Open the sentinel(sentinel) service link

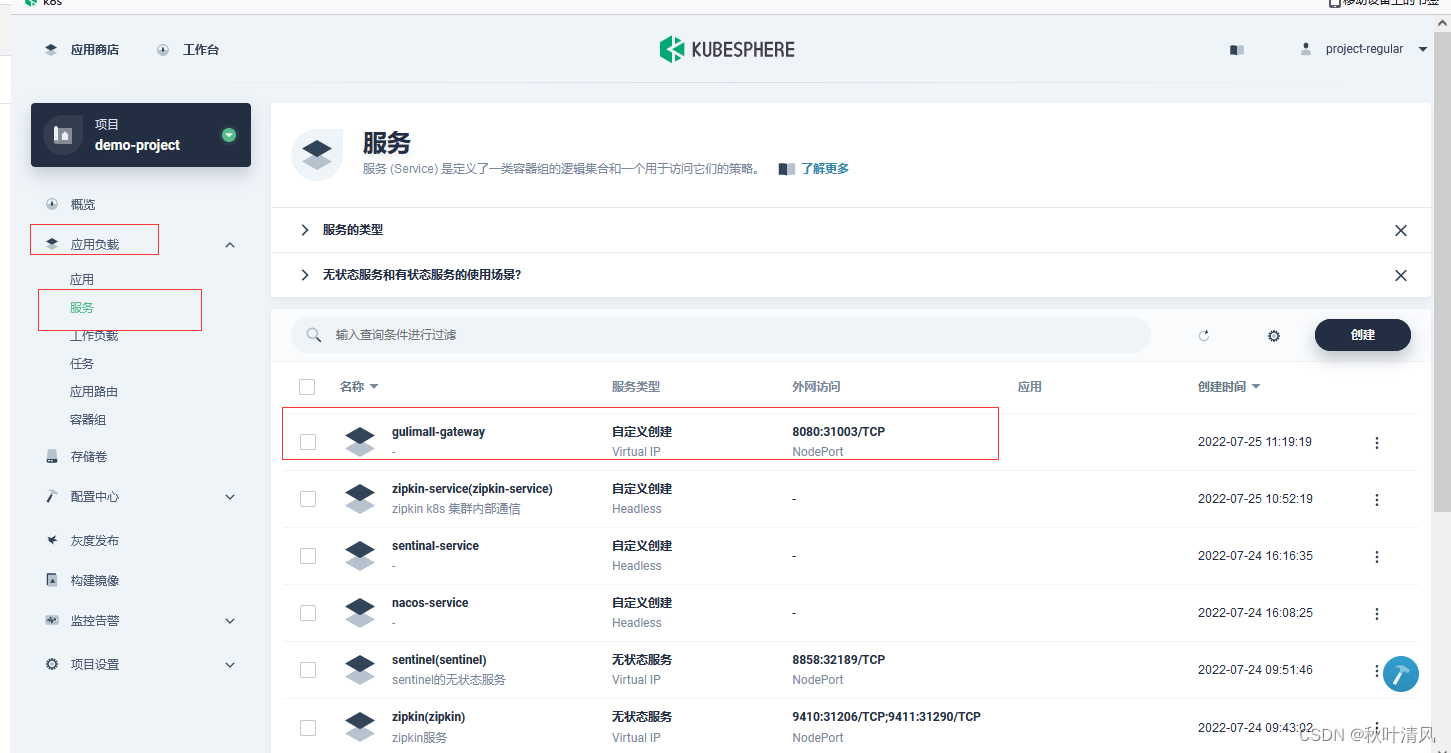coord(439,660)
